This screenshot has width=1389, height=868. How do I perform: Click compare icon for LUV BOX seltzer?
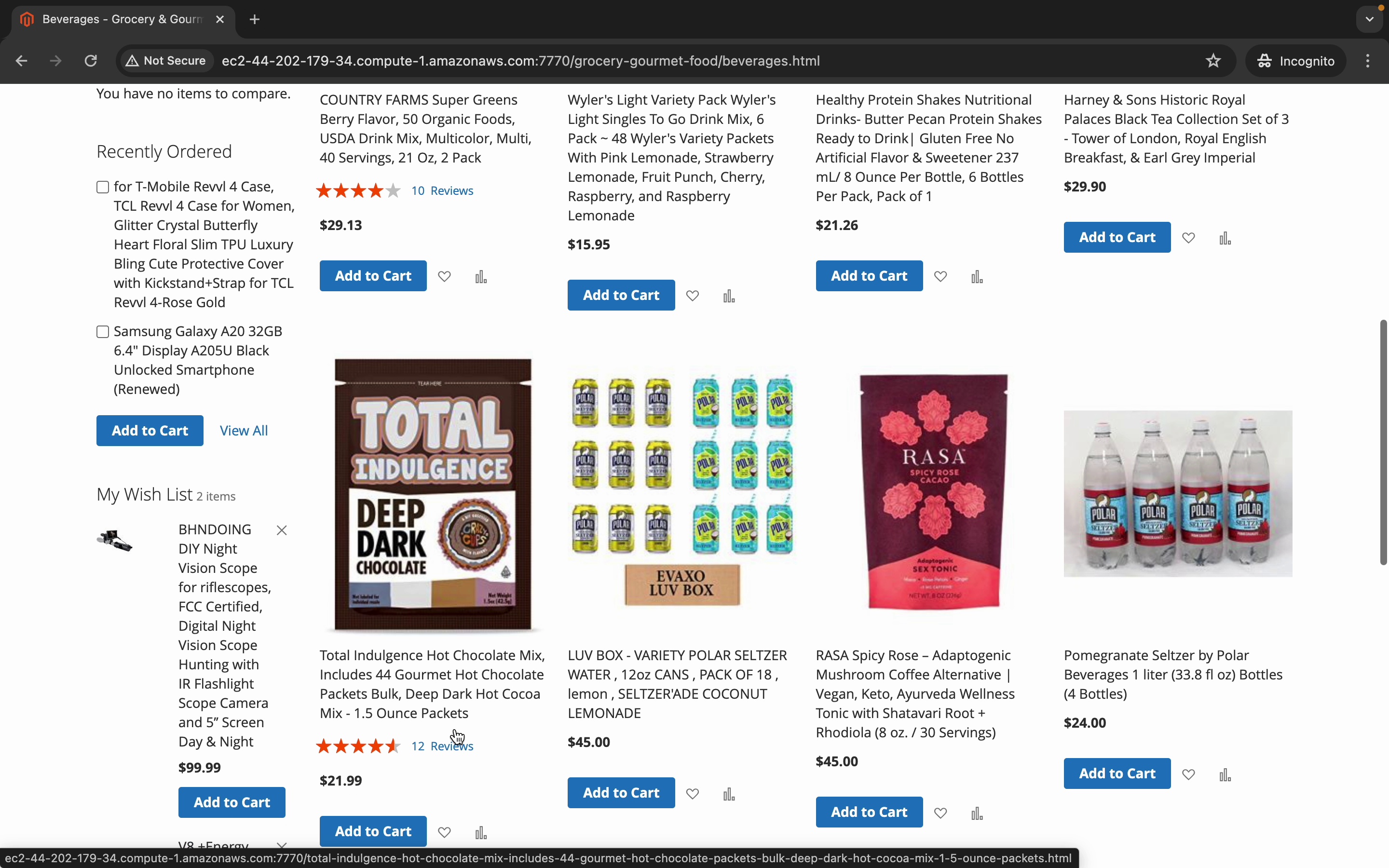click(729, 794)
